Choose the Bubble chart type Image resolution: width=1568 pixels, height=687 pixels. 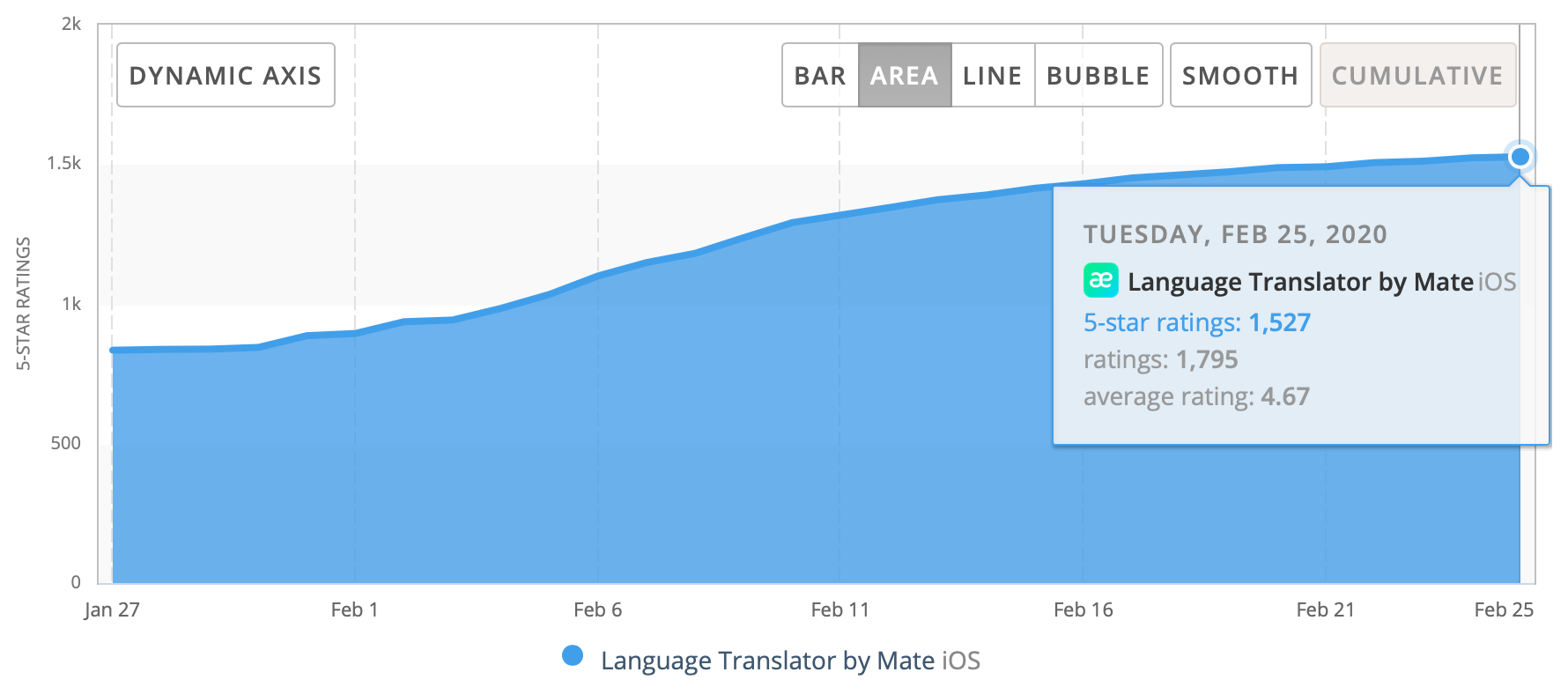tap(1098, 75)
